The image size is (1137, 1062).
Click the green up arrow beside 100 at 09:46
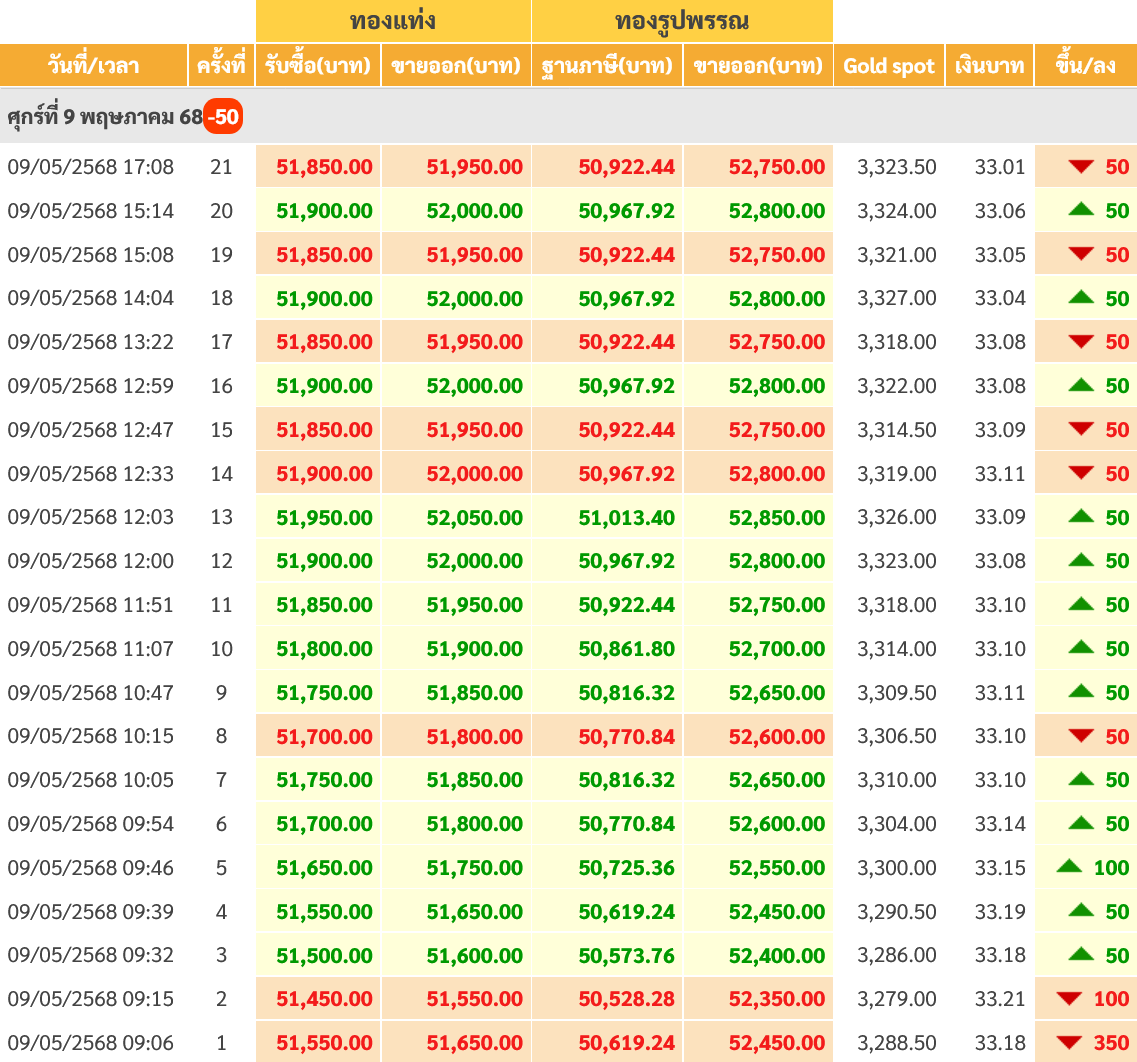tap(1069, 866)
